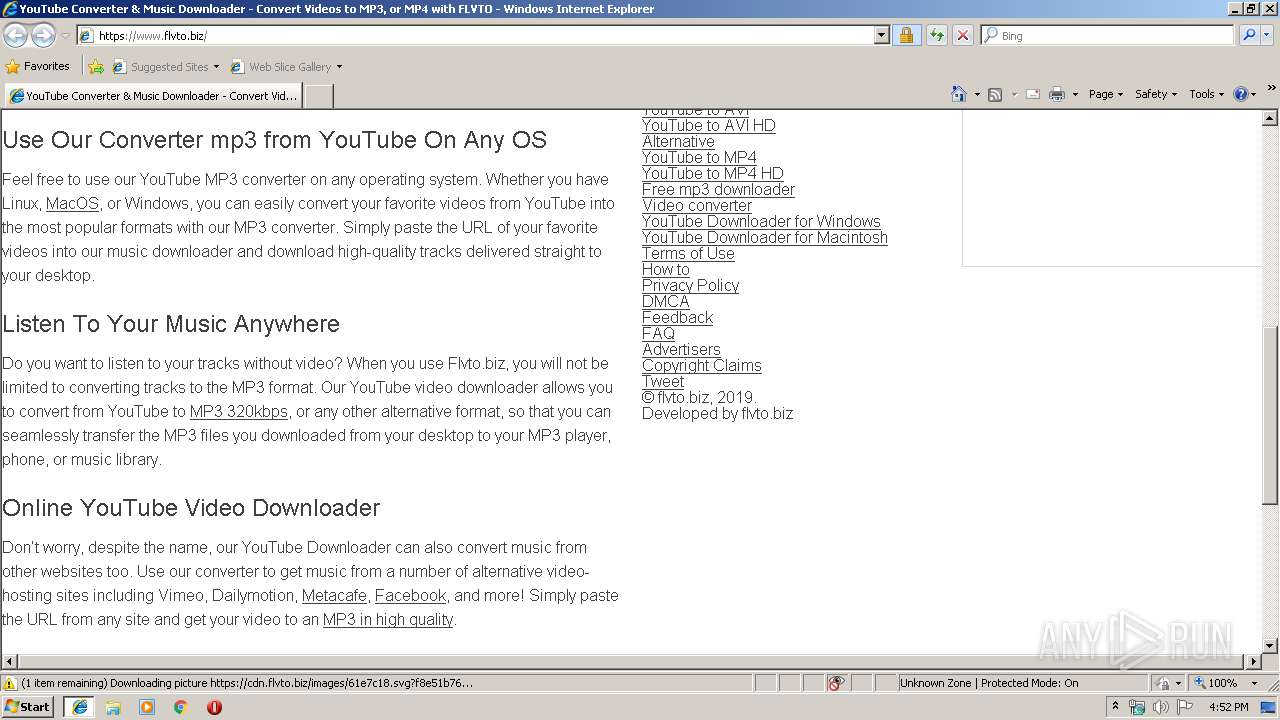Click the MP3 320kbps link
The image size is (1280, 720).
[238, 411]
